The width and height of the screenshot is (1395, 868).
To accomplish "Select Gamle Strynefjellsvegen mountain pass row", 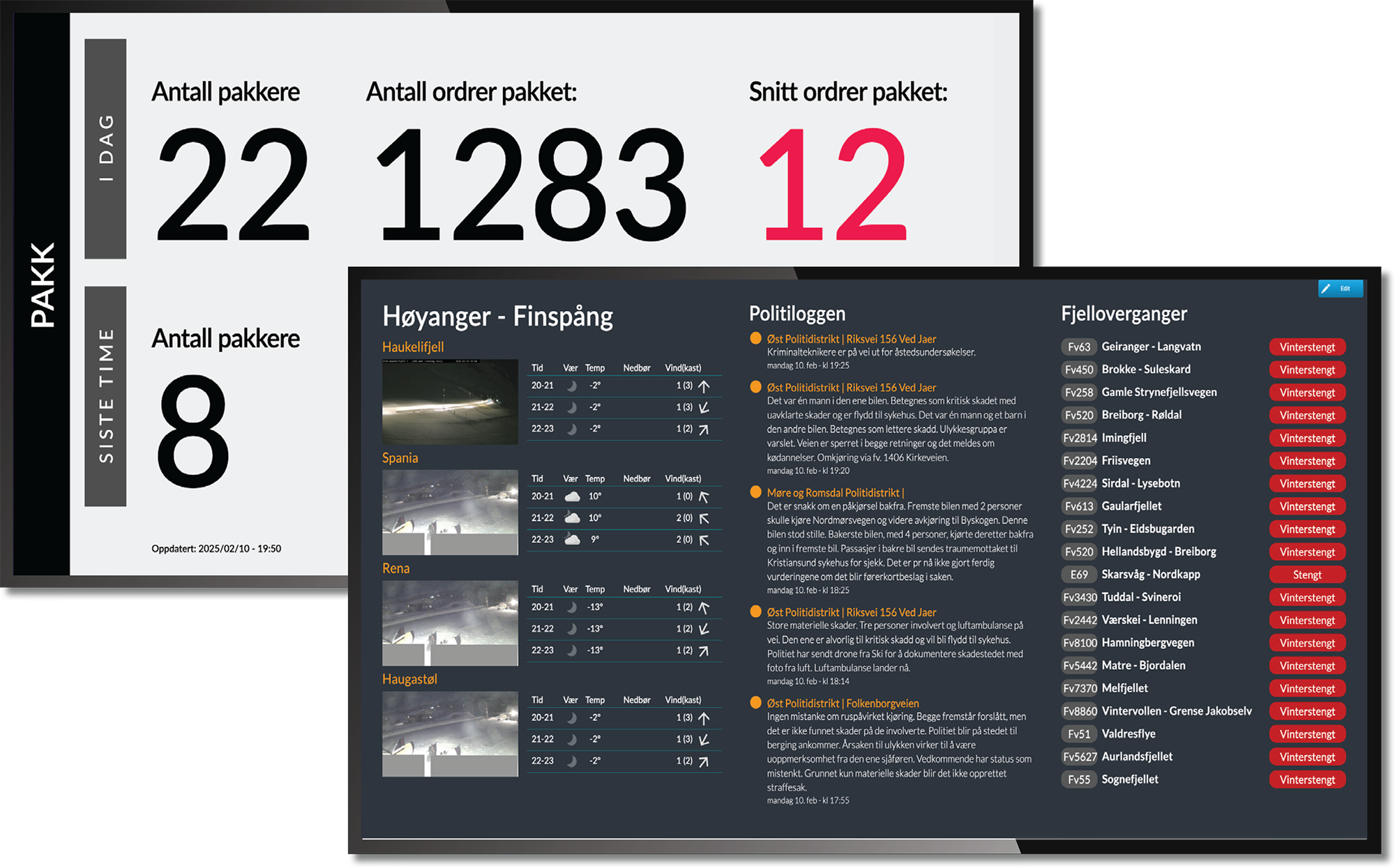I will [1203, 392].
